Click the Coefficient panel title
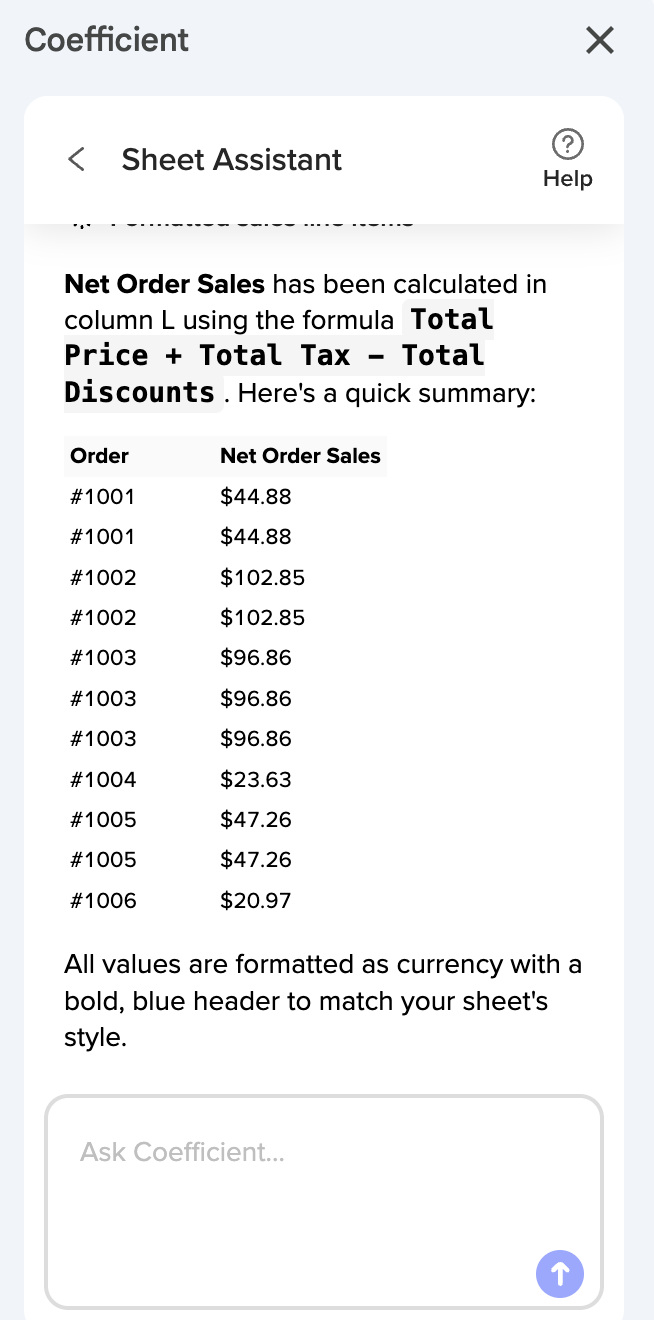This screenshot has height=1320, width=654. [107, 40]
